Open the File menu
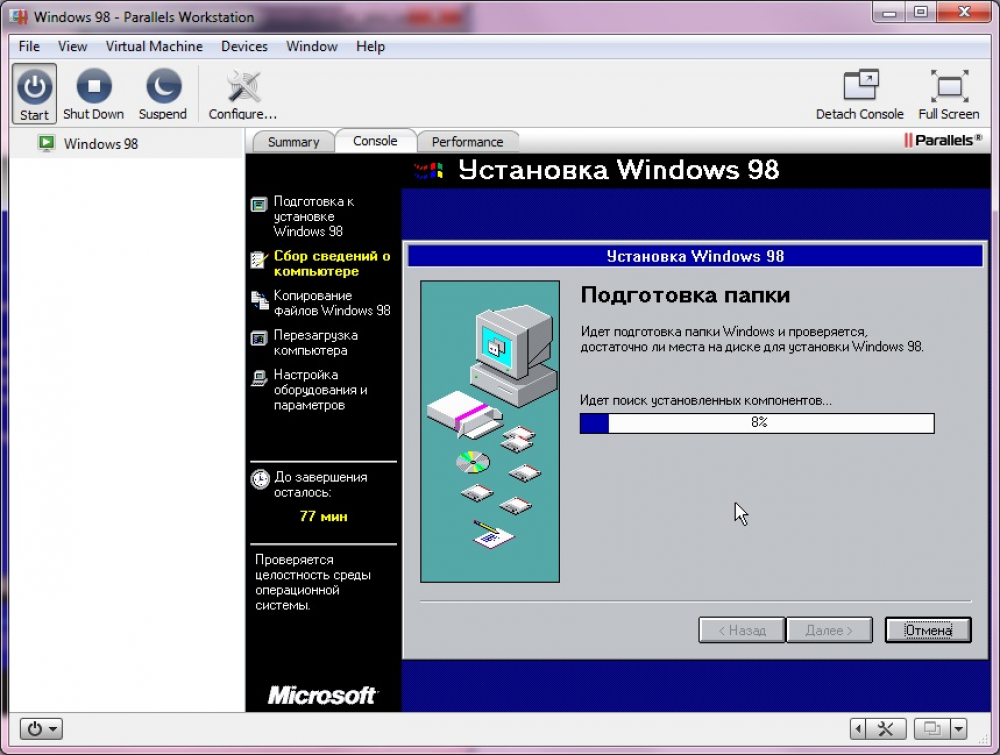1000x755 pixels. (x=29, y=47)
